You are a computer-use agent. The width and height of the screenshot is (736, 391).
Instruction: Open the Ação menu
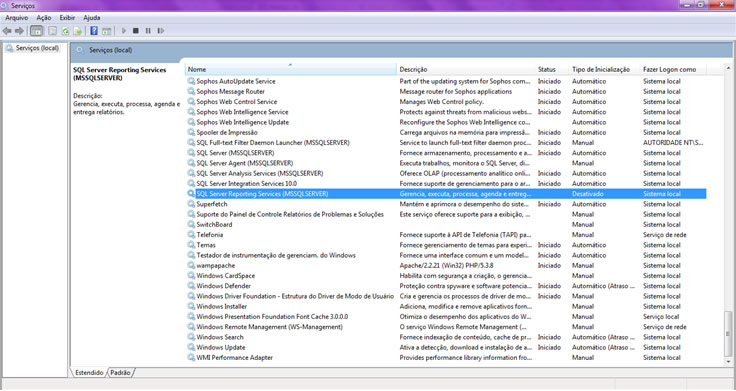(x=44, y=18)
